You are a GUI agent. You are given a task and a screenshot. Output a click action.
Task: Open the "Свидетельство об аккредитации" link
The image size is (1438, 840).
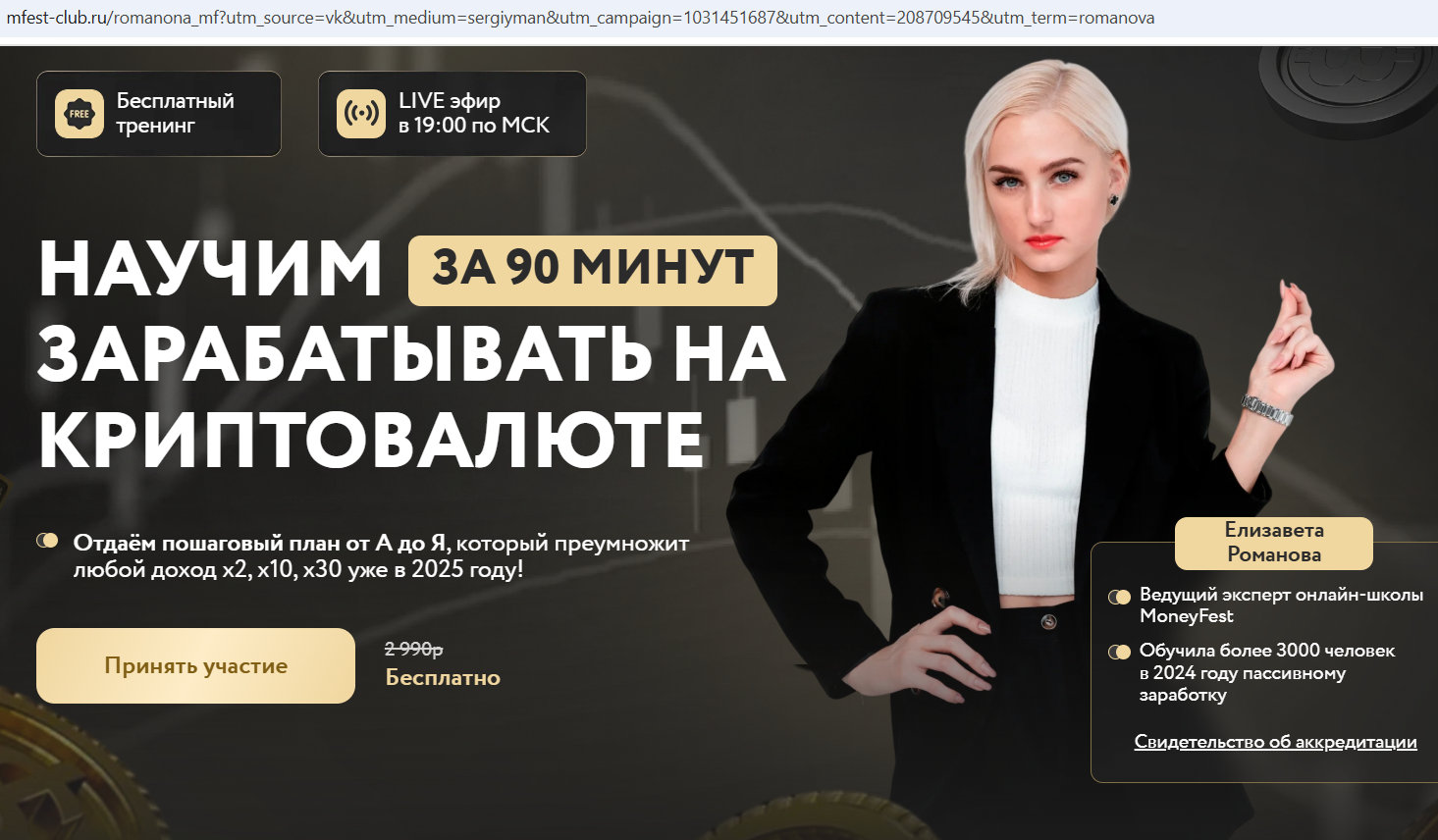coord(1275,742)
